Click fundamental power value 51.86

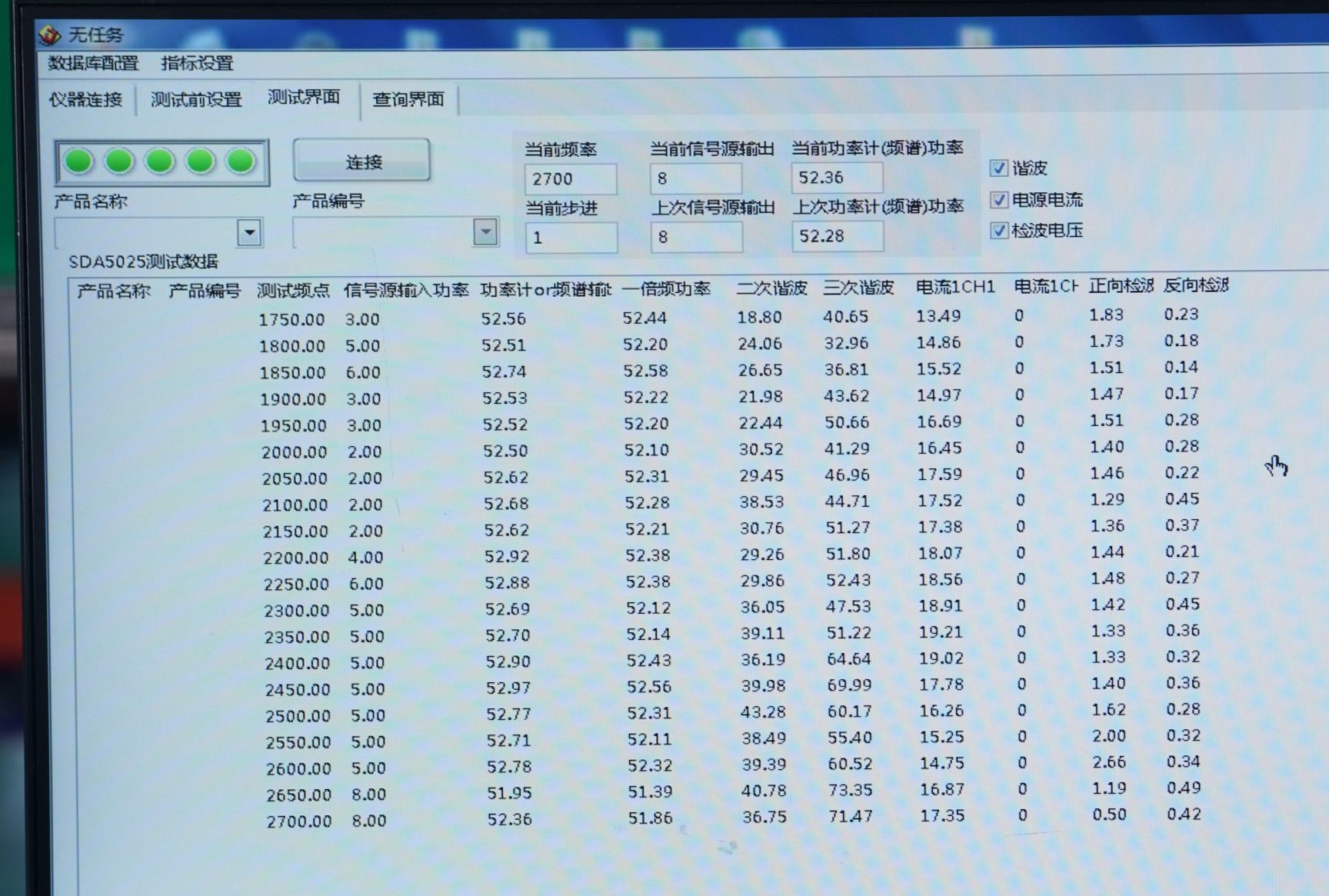pyautogui.click(x=650, y=818)
